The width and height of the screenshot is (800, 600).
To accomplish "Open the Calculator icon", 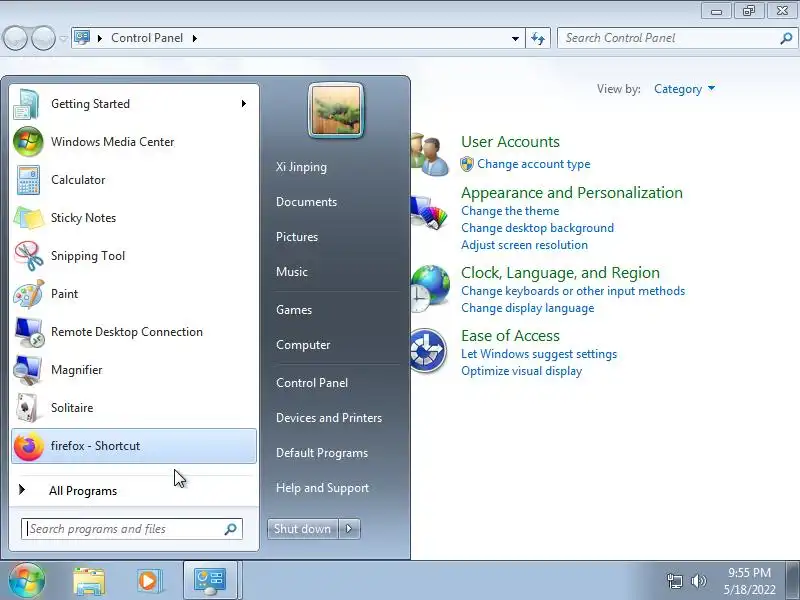I will 28,180.
